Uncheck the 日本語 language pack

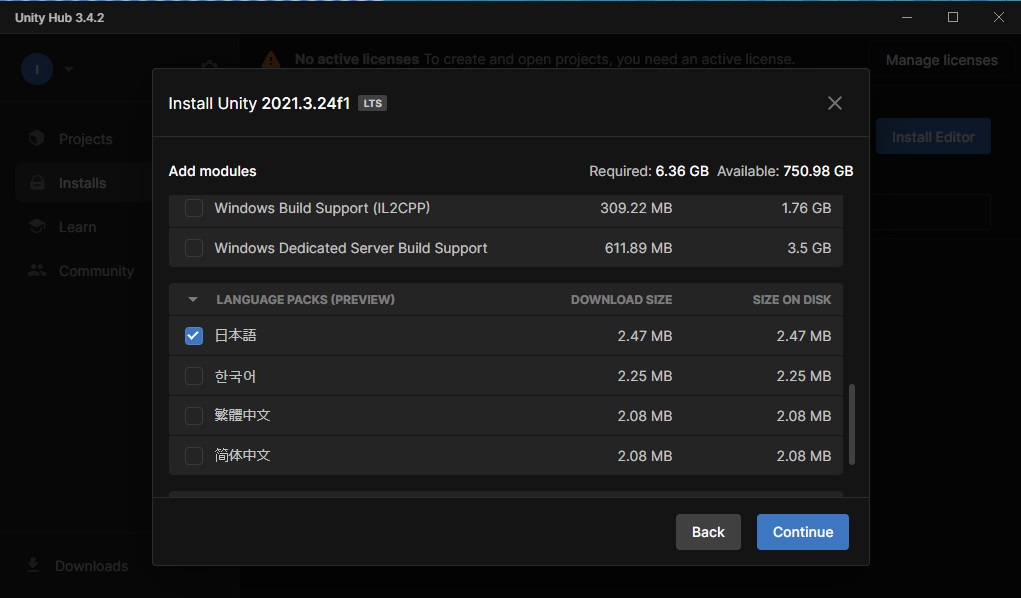click(193, 335)
